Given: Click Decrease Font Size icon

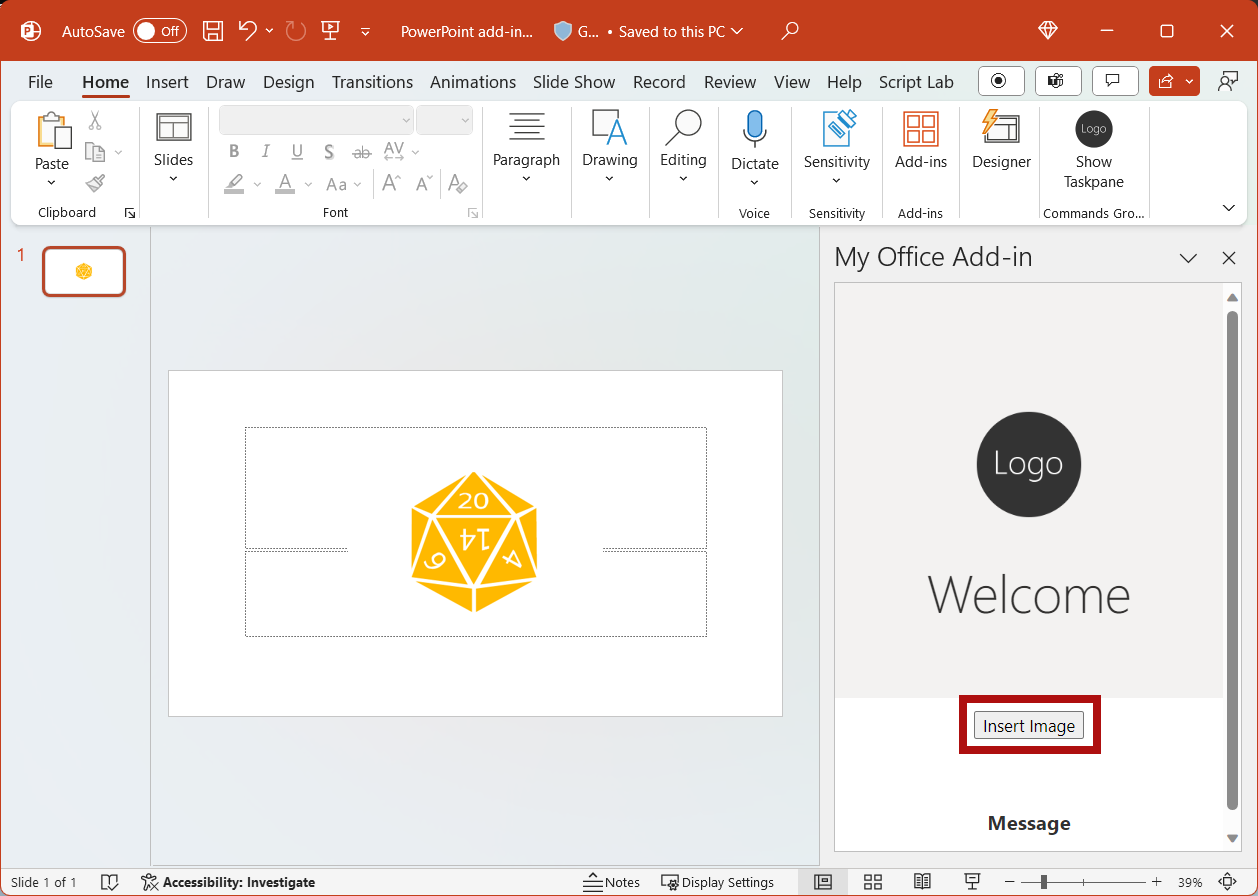Looking at the screenshot, I should [x=424, y=184].
